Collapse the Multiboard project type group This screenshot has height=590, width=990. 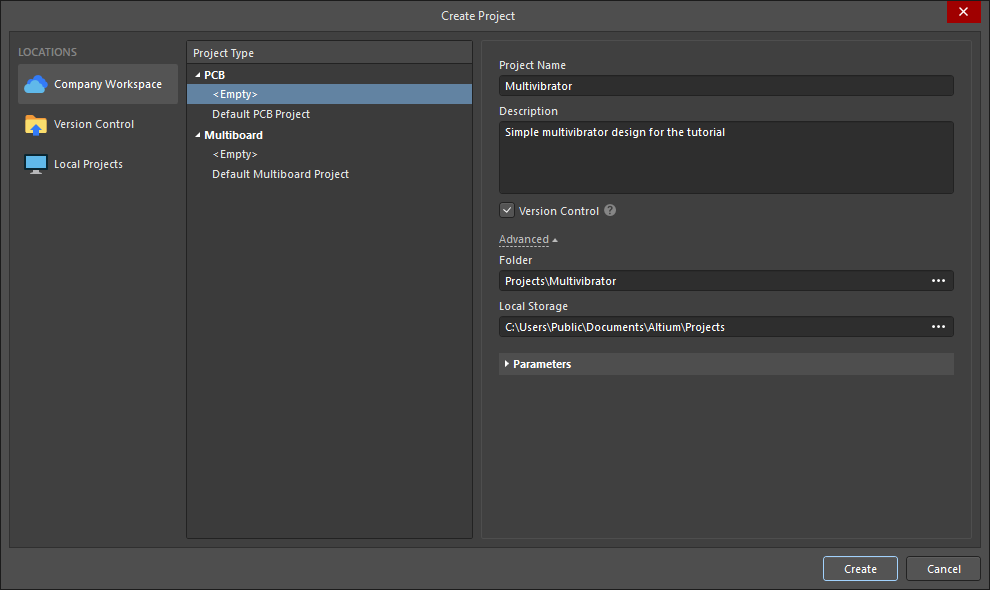pyautogui.click(x=198, y=135)
